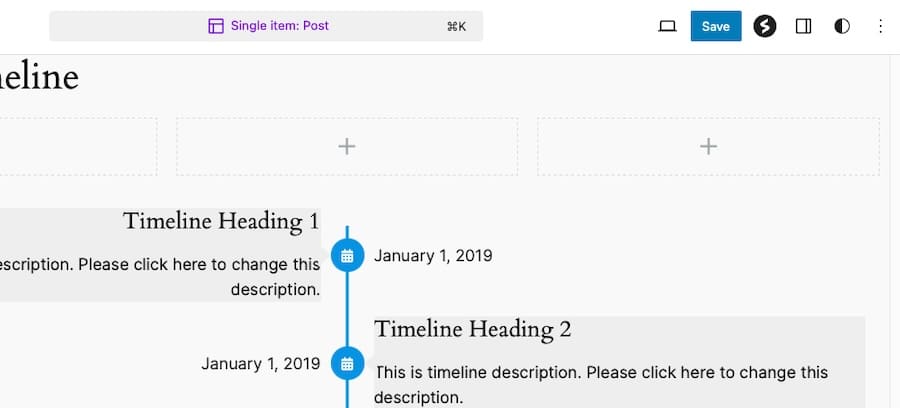Click the date left of the second calendar marker
The height and width of the screenshot is (408, 900).
[x=260, y=364]
